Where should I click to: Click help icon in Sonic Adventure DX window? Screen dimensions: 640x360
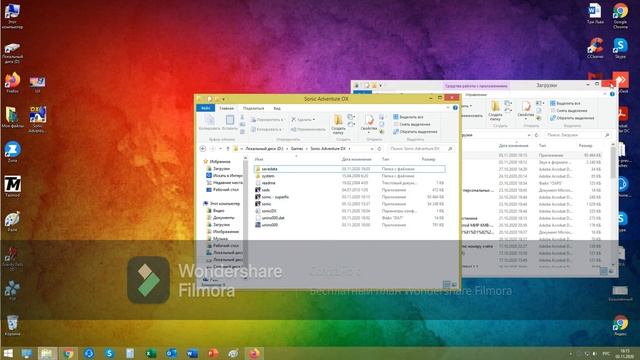click(455, 108)
